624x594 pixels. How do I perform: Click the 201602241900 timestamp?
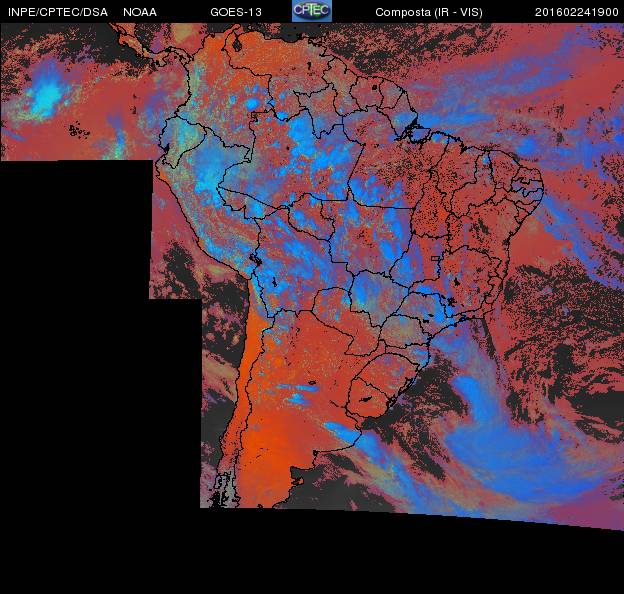(x=576, y=12)
